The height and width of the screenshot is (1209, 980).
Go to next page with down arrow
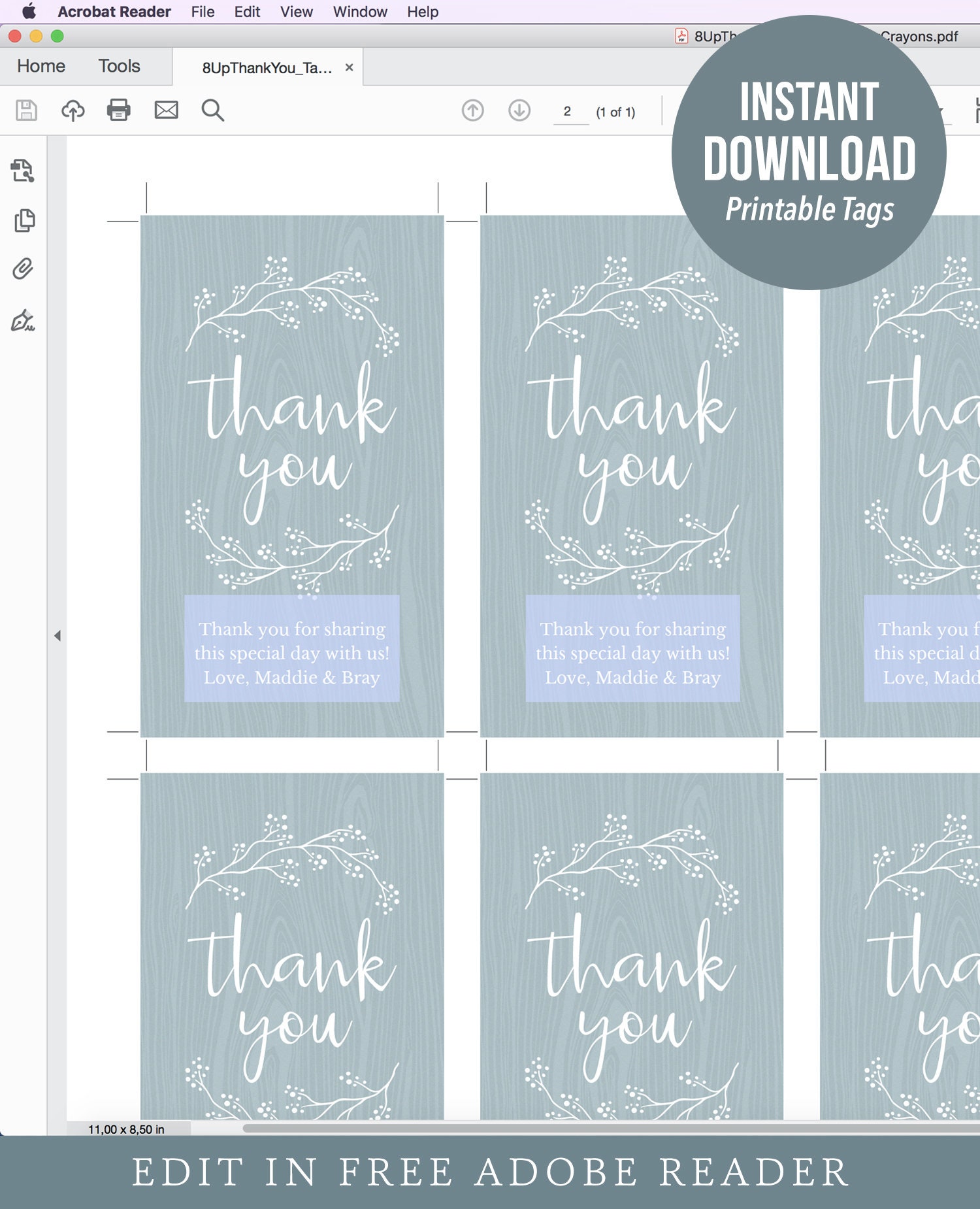coord(519,110)
